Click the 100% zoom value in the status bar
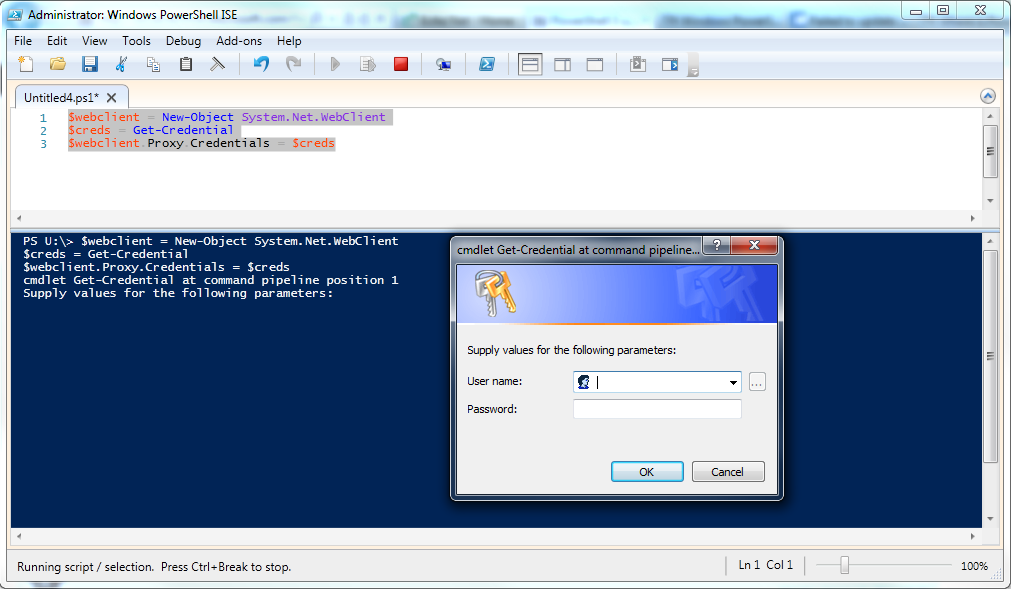Viewport: 1011px width, 589px height. (974, 566)
